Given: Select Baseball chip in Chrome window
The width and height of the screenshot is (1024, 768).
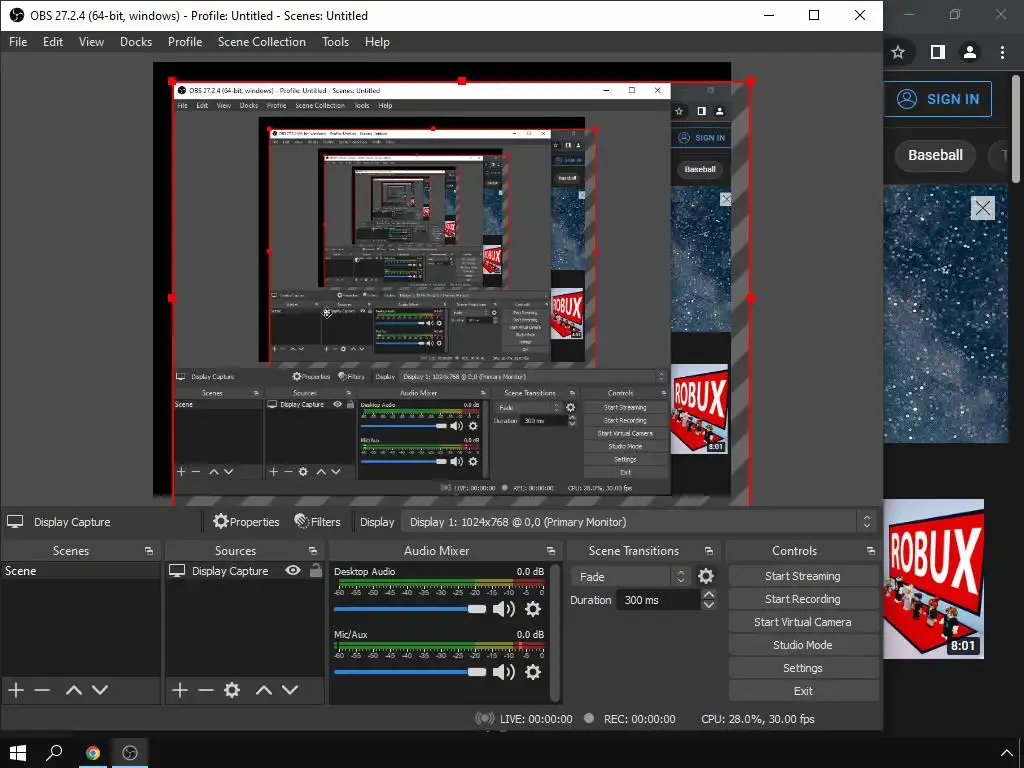Looking at the screenshot, I should pyautogui.click(x=935, y=155).
